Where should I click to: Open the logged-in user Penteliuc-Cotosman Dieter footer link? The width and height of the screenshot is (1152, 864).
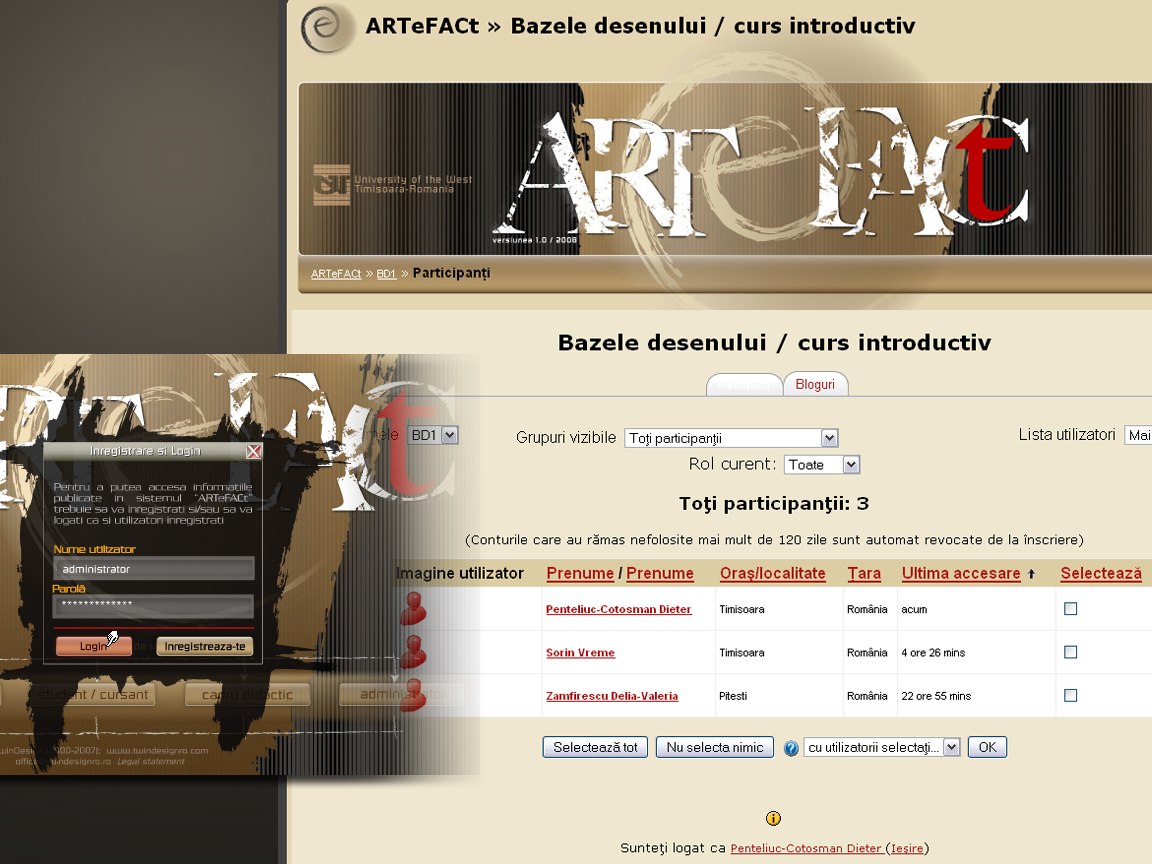[807, 848]
